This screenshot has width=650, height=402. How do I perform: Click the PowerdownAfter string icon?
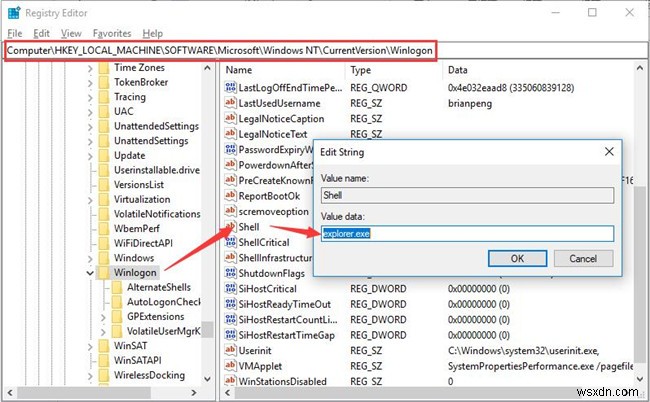pyautogui.click(x=230, y=165)
